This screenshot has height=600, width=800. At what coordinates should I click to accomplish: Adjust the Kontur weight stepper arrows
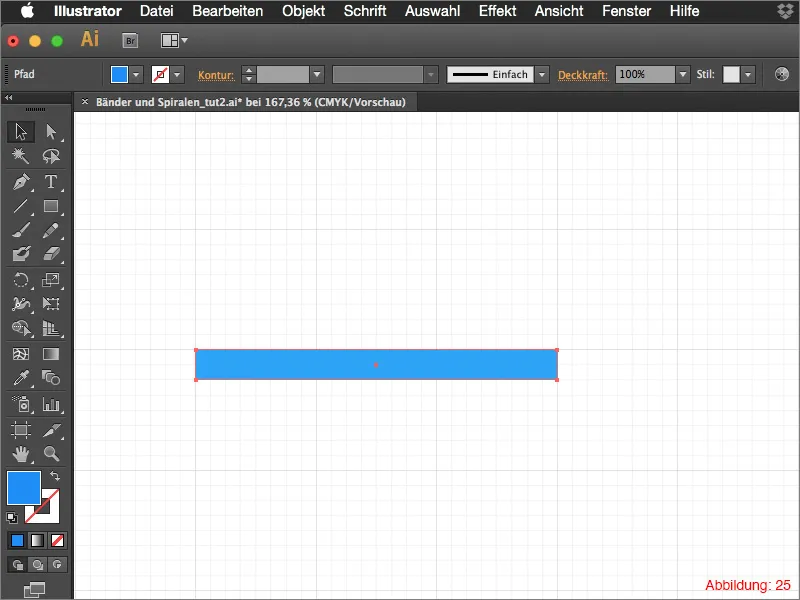click(248, 74)
